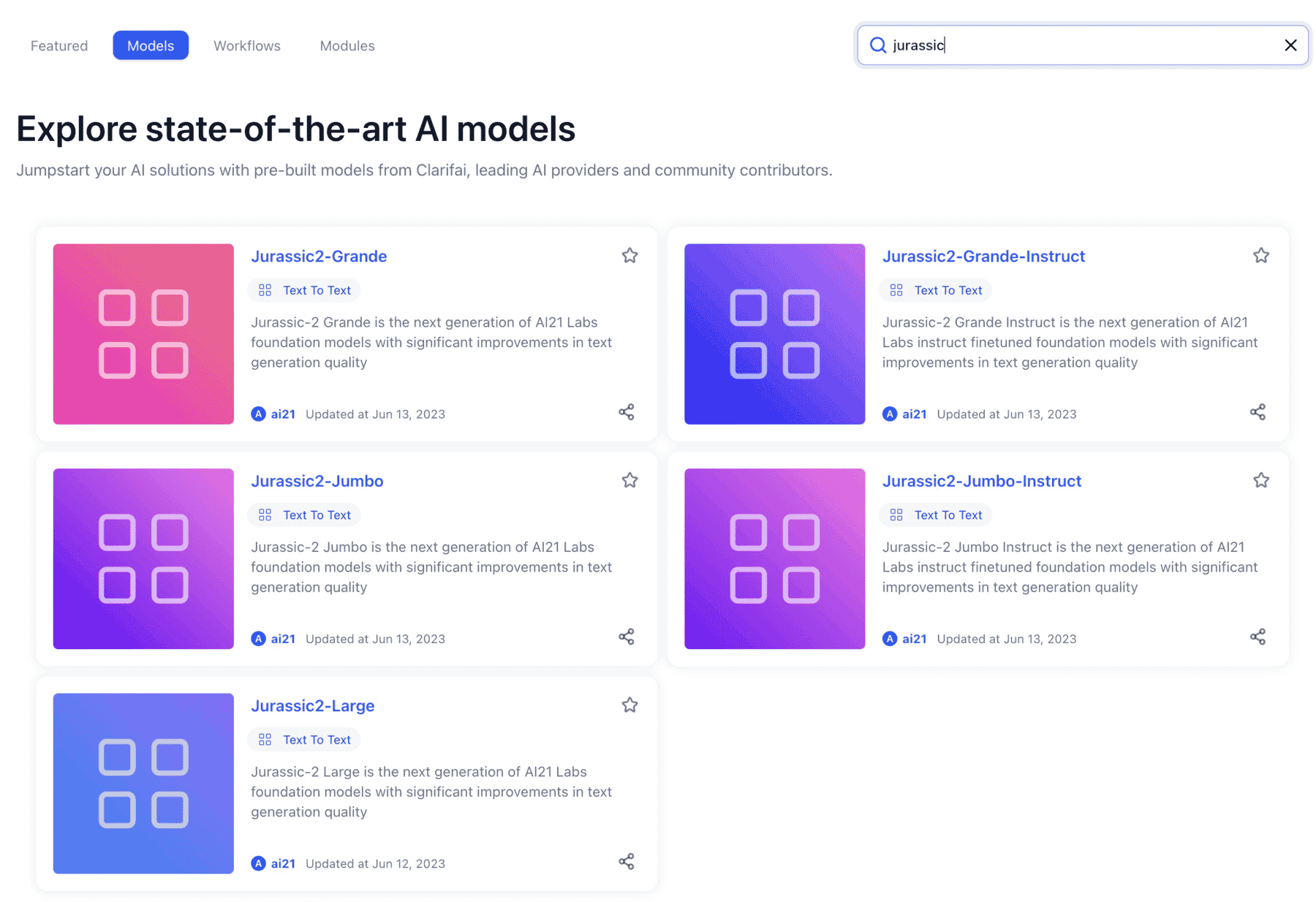Clear the search box with X icon
Screen dimensions: 1316x902
point(1290,45)
